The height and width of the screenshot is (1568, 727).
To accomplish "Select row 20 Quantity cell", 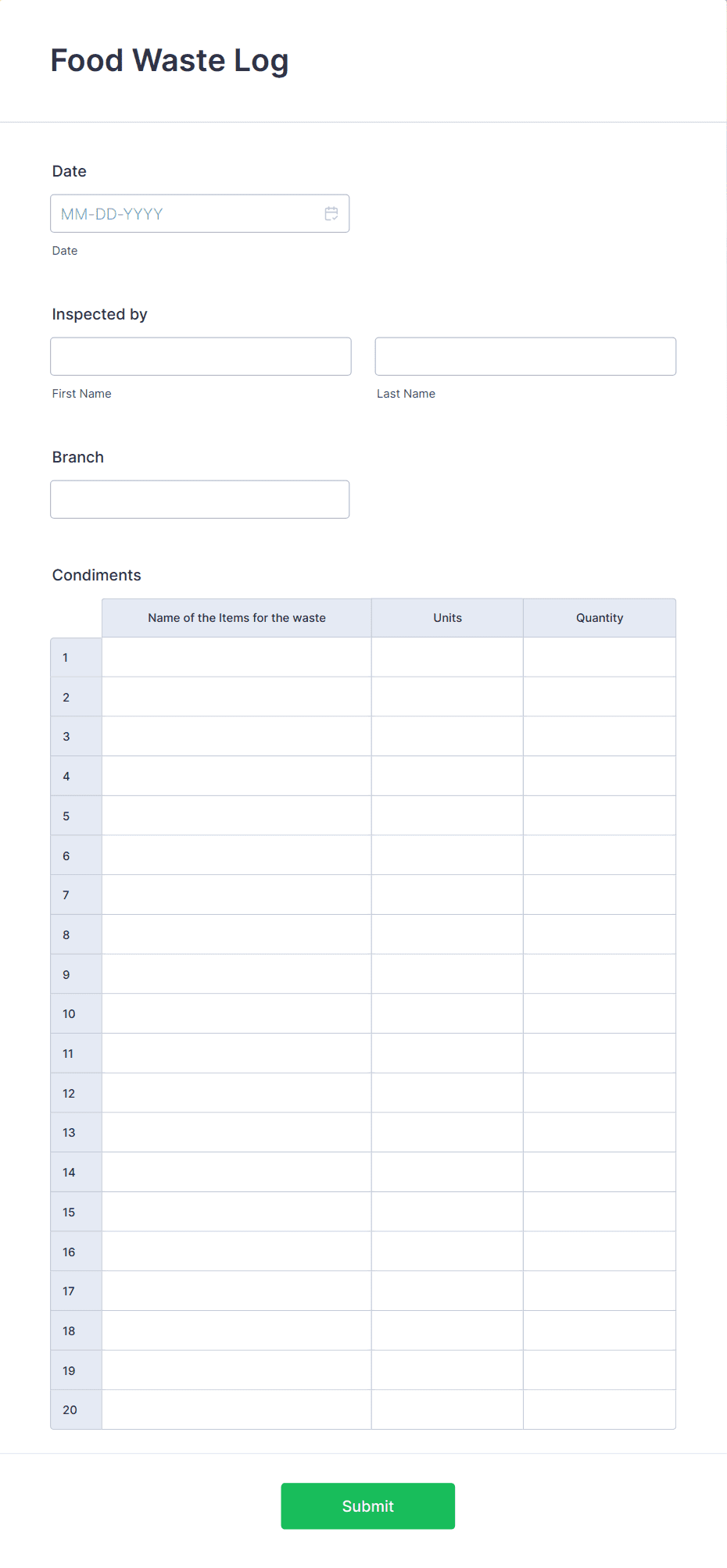I will click(599, 1409).
